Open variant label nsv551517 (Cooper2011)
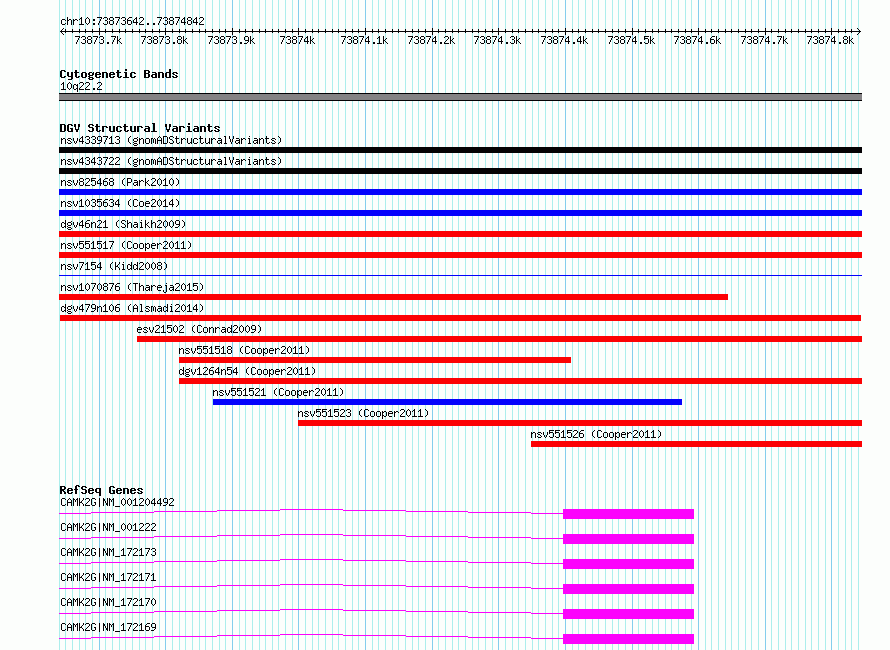890x650 pixels. (x=126, y=245)
